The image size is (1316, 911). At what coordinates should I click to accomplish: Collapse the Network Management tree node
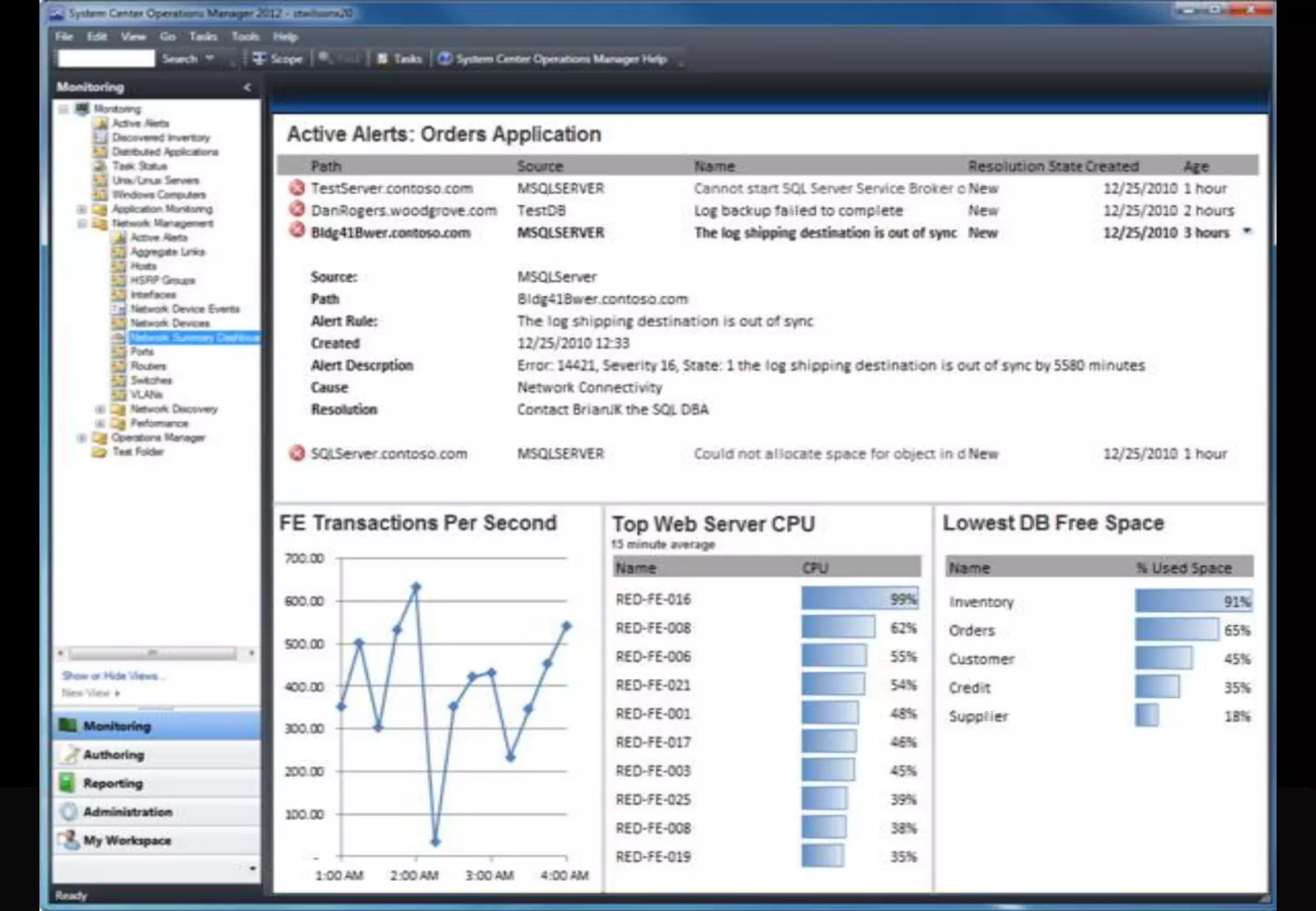(x=82, y=224)
